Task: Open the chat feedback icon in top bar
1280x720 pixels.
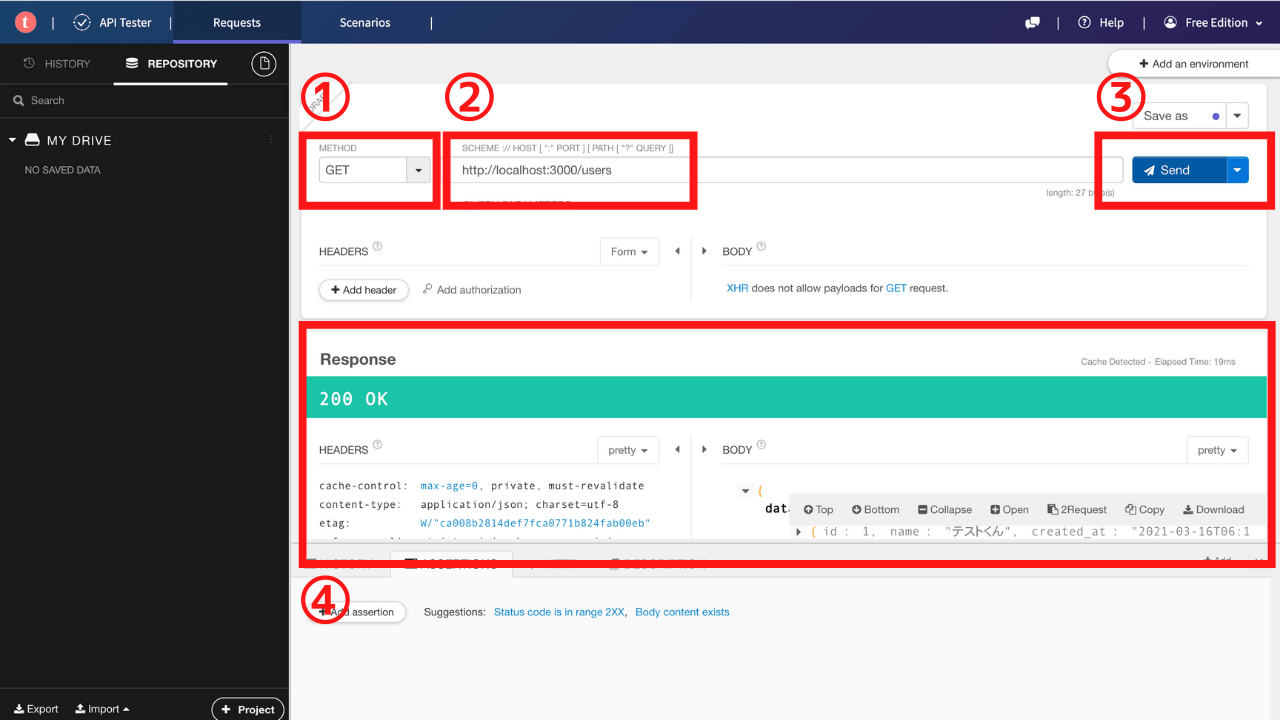Action: click(x=1032, y=22)
